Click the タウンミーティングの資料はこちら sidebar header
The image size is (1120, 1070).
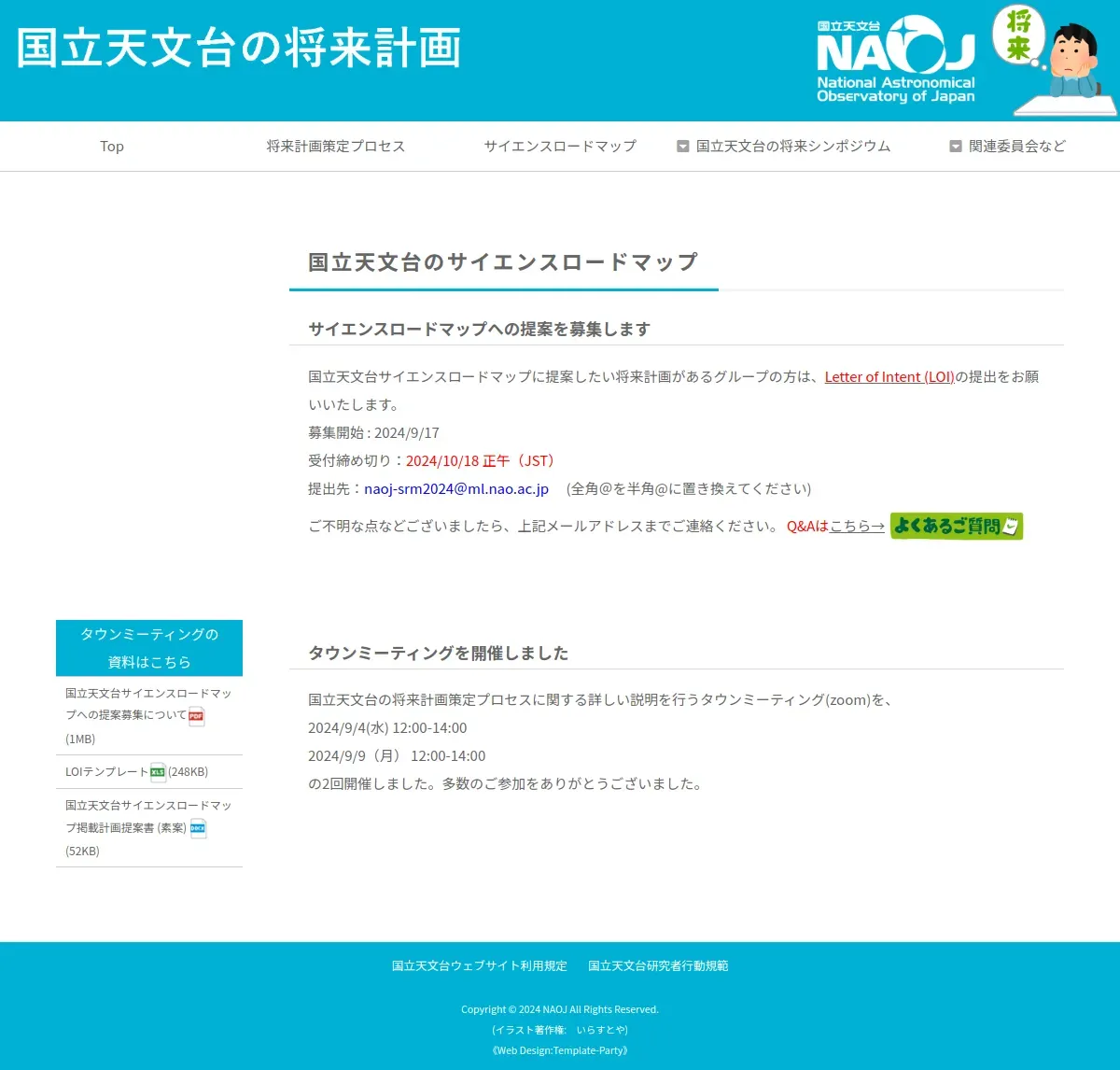point(149,648)
